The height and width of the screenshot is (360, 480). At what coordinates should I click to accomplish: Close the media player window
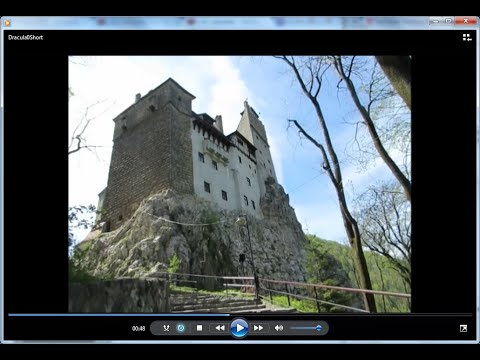coord(466,21)
